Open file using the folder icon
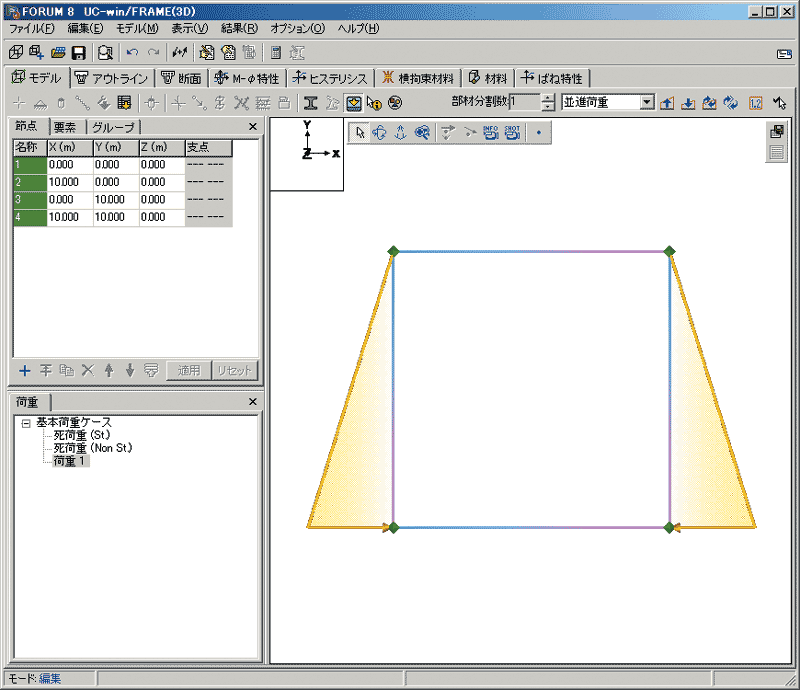The height and width of the screenshot is (690, 800). (58, 52)
